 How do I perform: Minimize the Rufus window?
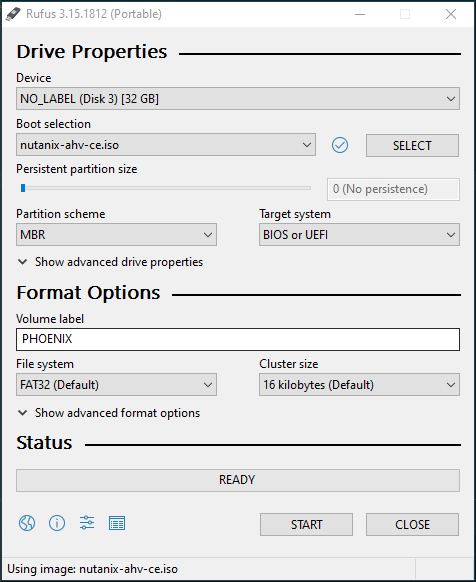[360, 14]
